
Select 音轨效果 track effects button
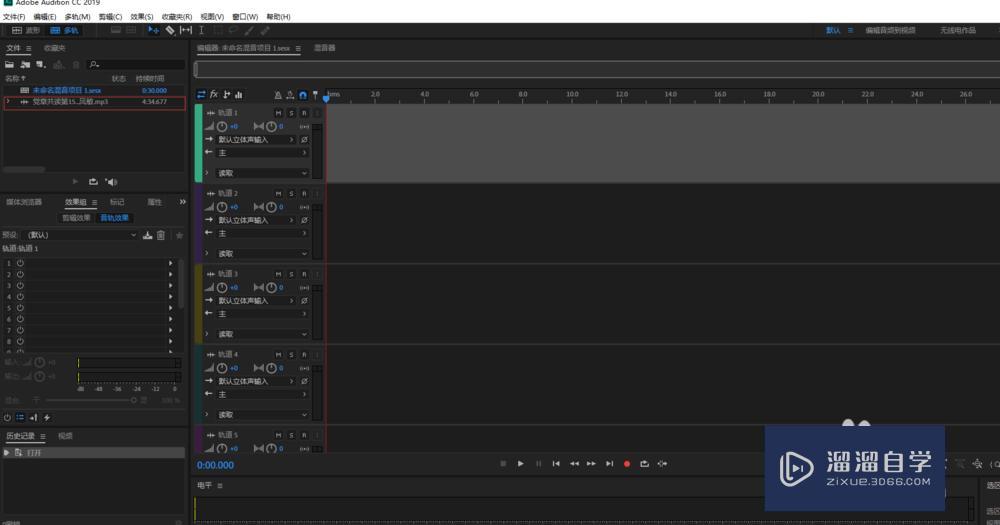pos(115,218)
